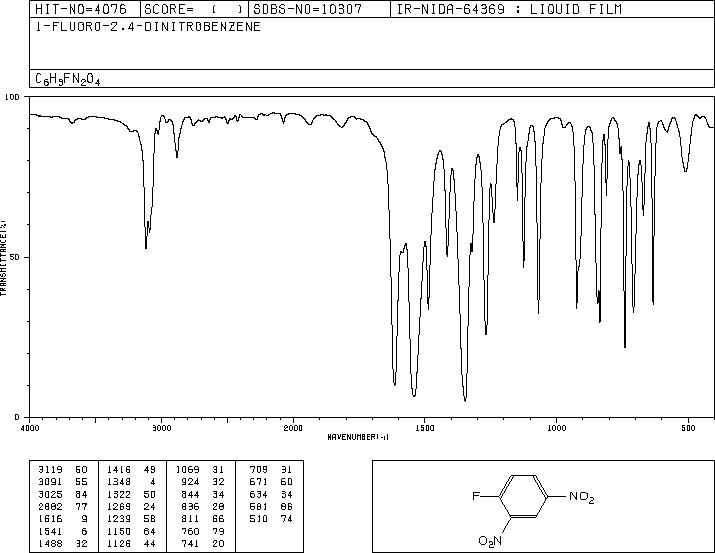The height and width of the screenshot is (553, 715).
Task: Click the 1500 wavenumber axis label
Action: pyautogui.click(x=425, y=428)
